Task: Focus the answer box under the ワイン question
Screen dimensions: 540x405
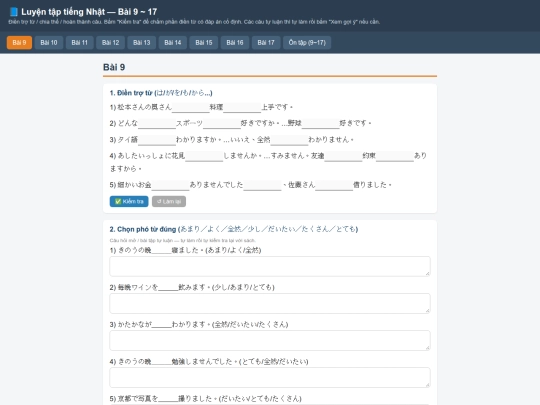Action: pos(270,303)
